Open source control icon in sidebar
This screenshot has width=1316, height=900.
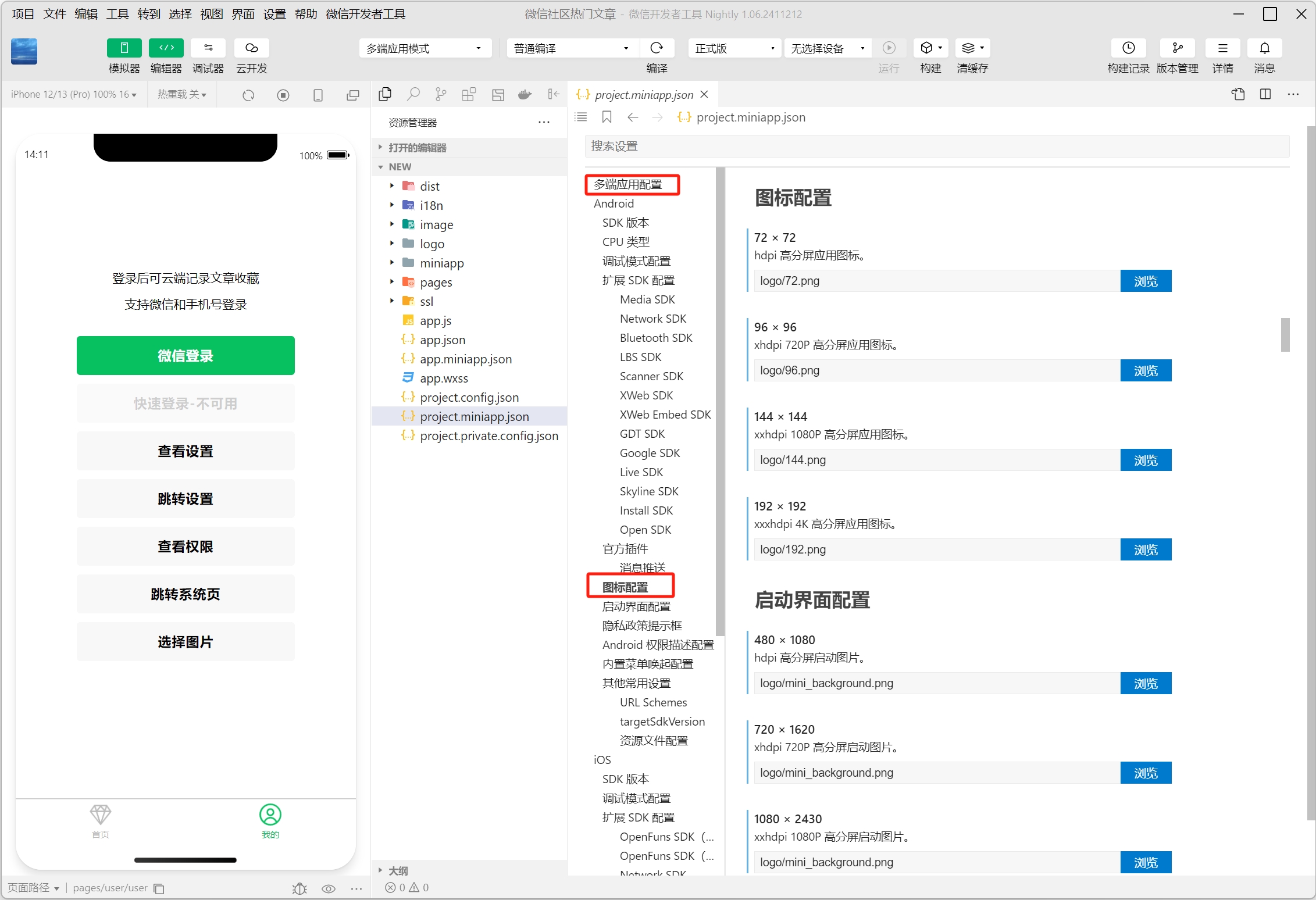coord(441,94)
